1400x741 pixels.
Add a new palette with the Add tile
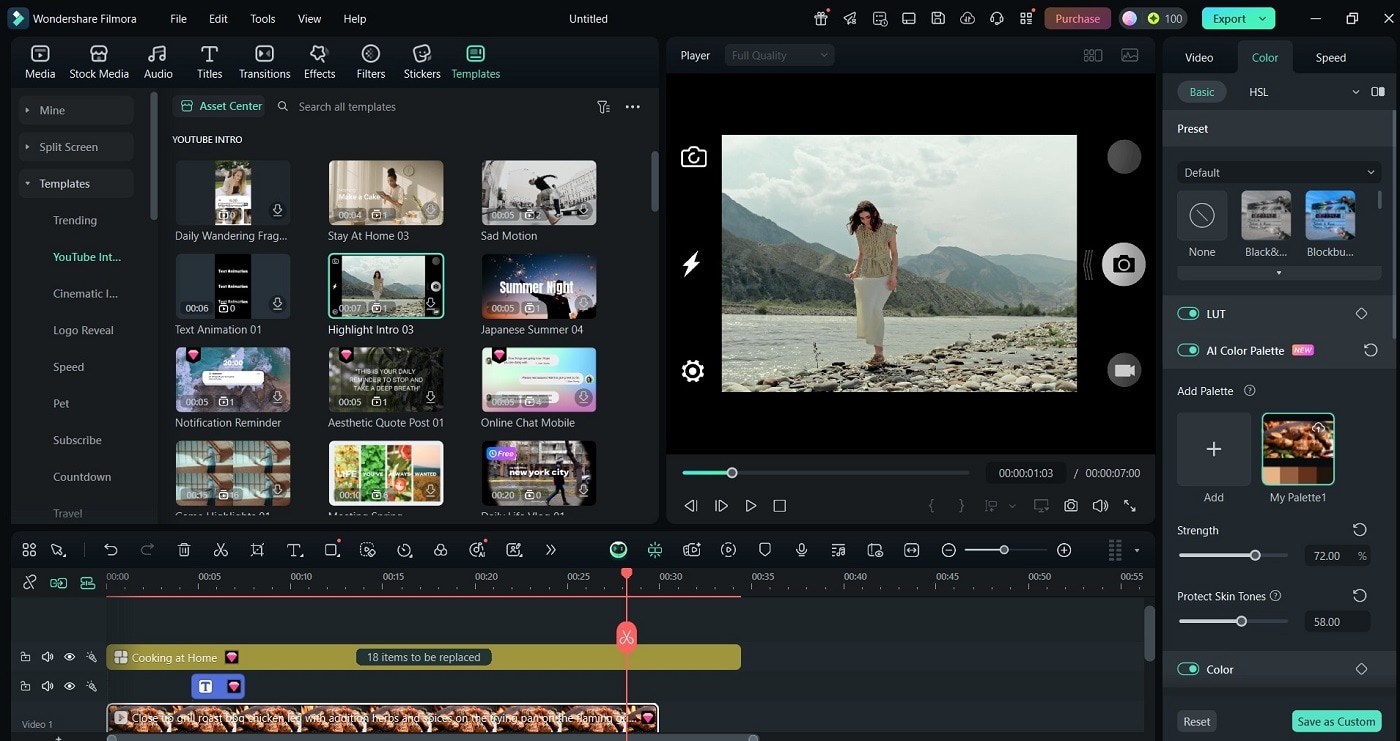[1214, 450]
